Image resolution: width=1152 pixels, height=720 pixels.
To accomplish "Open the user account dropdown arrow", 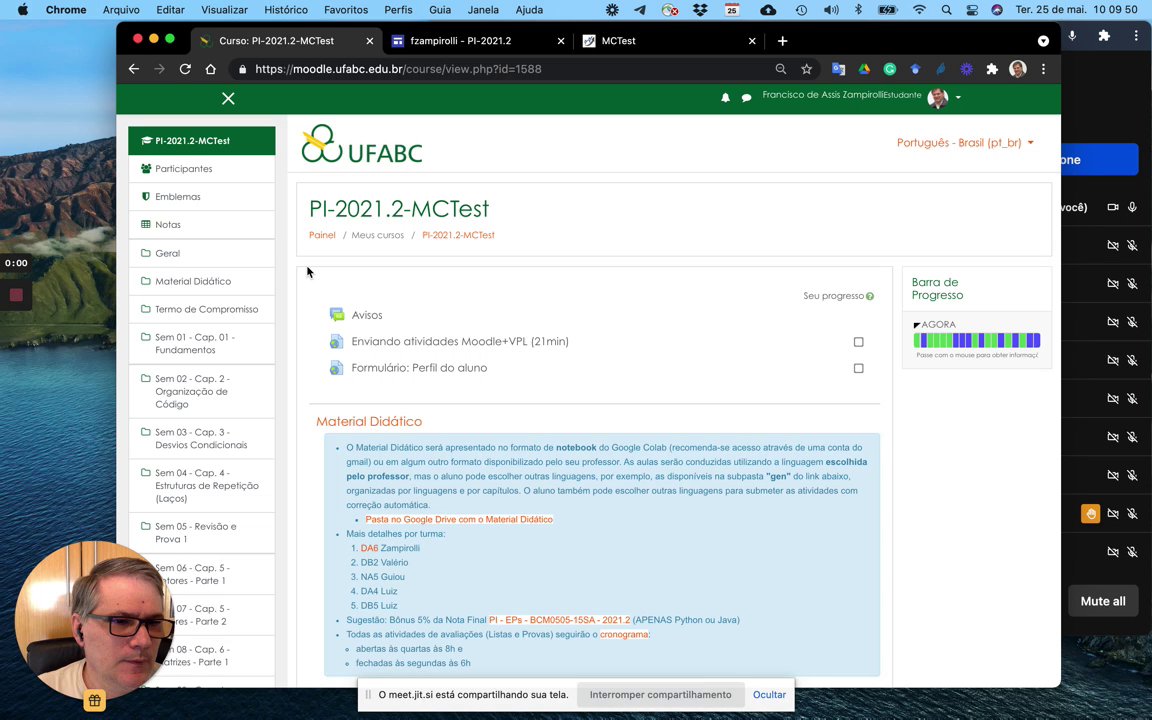I will pos(958,98).
